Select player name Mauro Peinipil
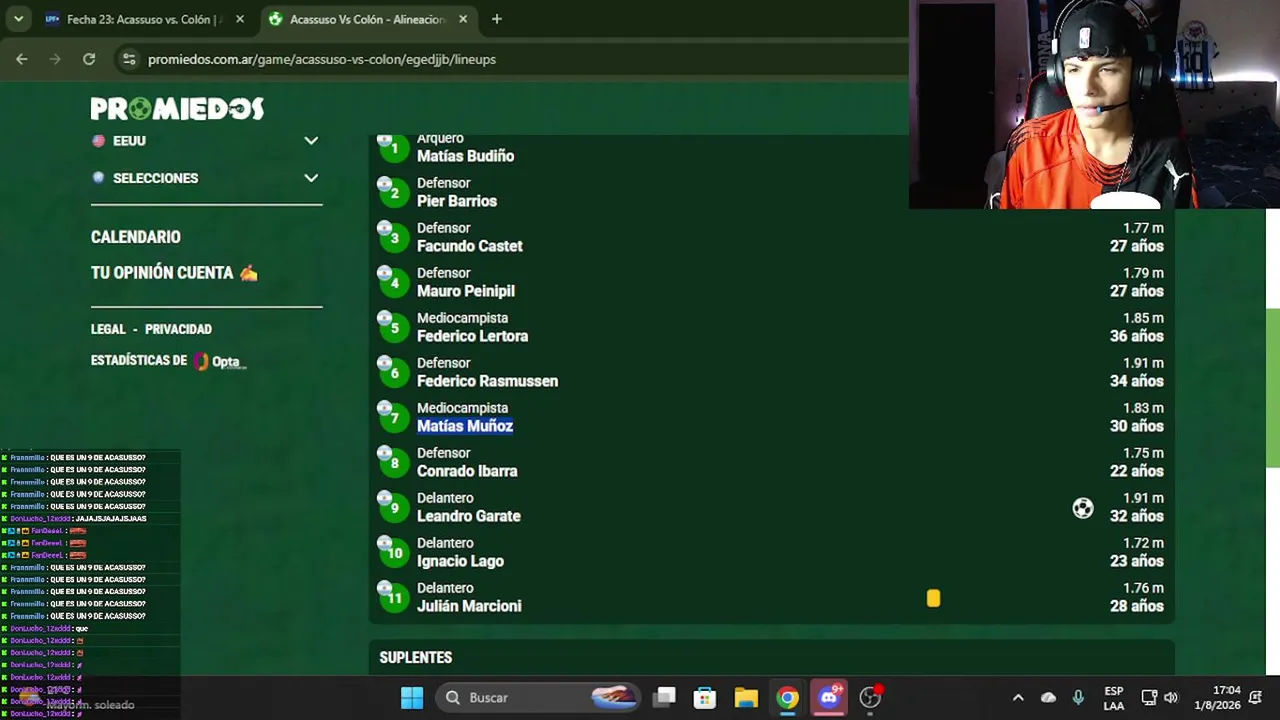 [x=466, y=291]
